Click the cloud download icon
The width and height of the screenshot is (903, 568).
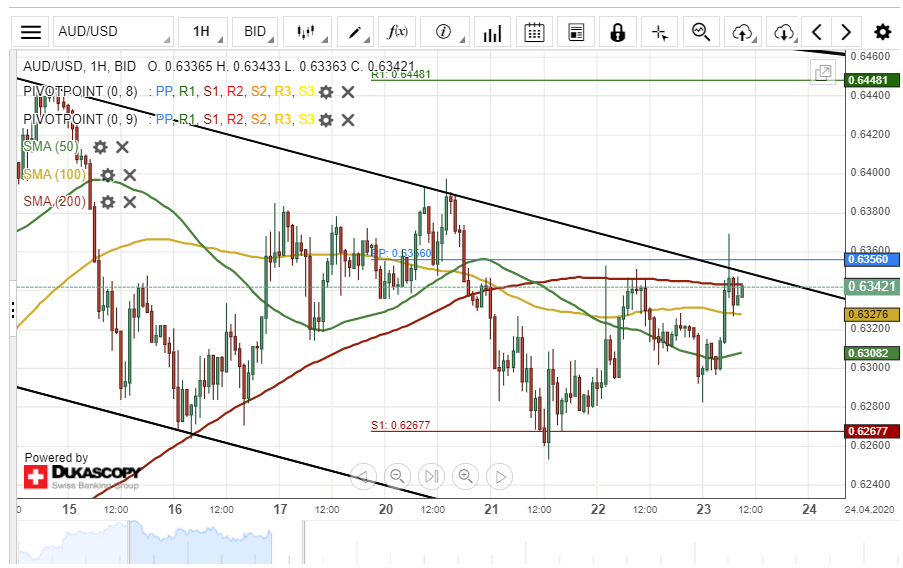pos(784,32)
